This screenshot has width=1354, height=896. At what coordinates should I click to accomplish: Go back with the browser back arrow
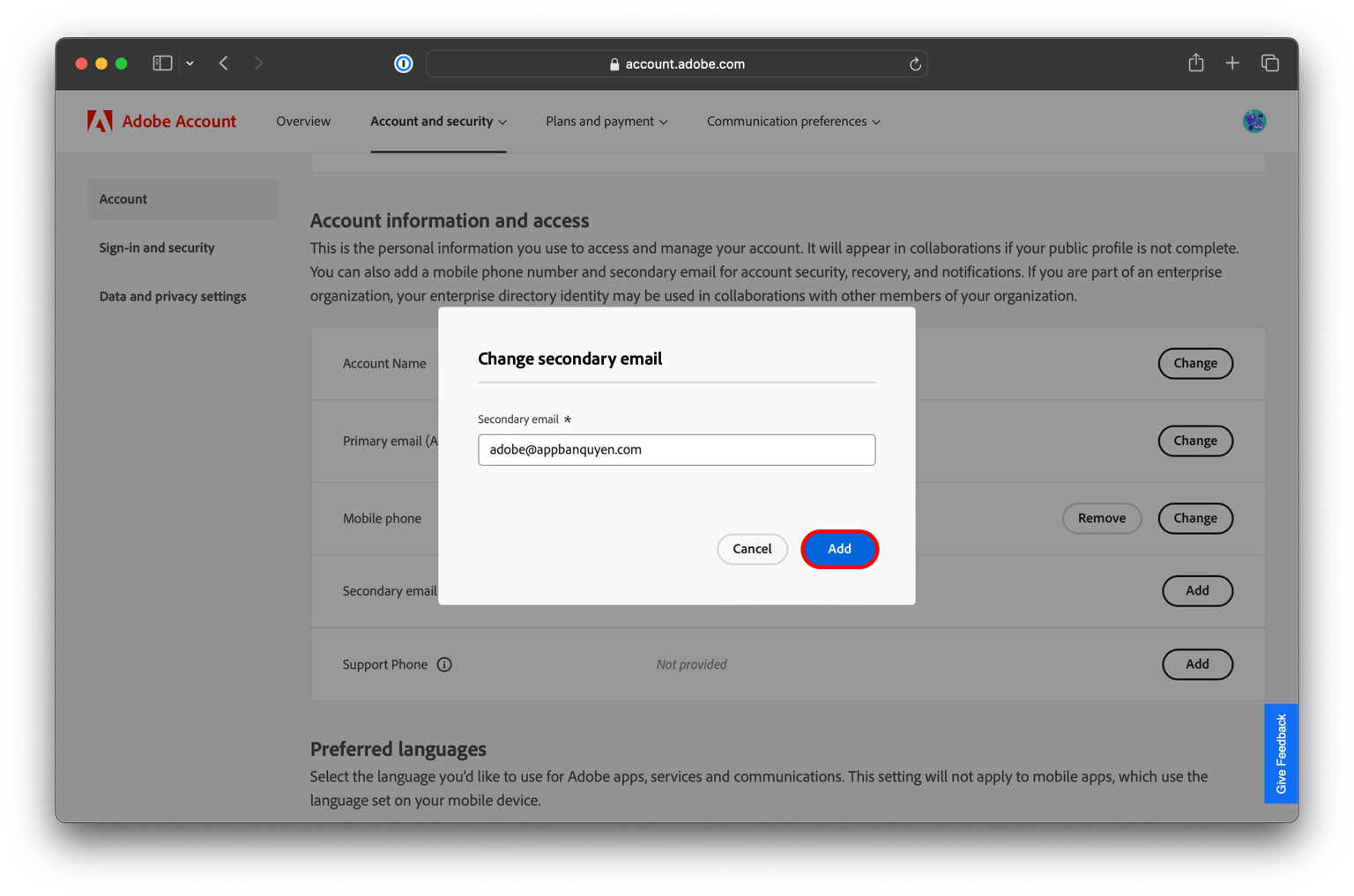click(224, 63)
